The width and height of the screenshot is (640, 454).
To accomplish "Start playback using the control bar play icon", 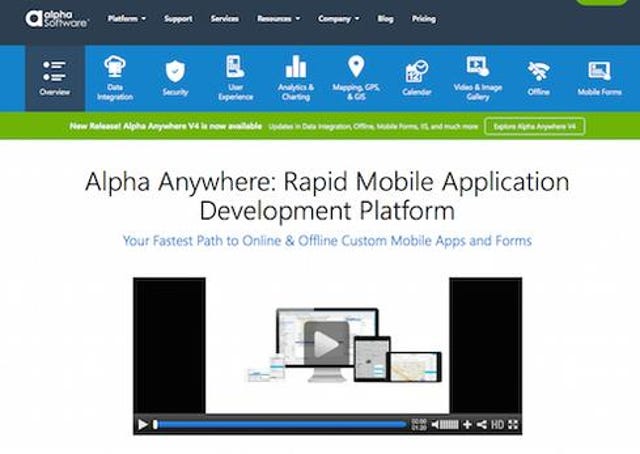I will (x=143, y=425).
